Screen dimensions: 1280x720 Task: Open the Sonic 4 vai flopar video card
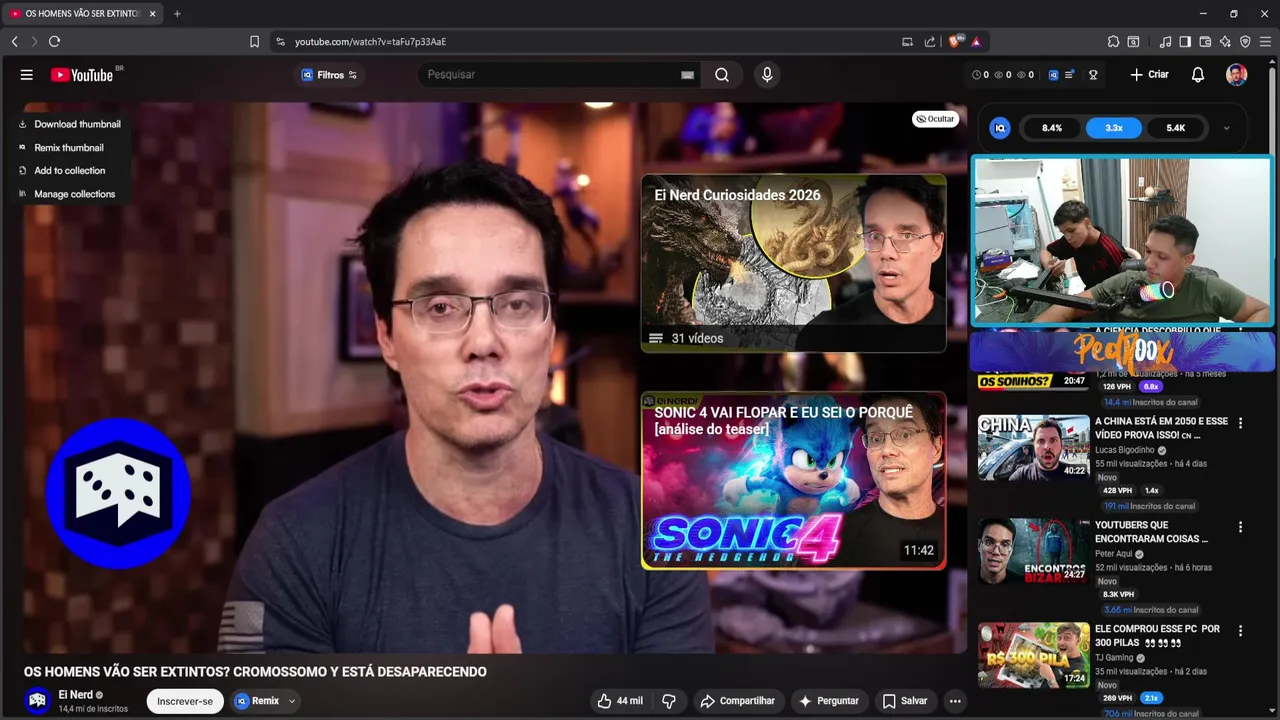793,480
